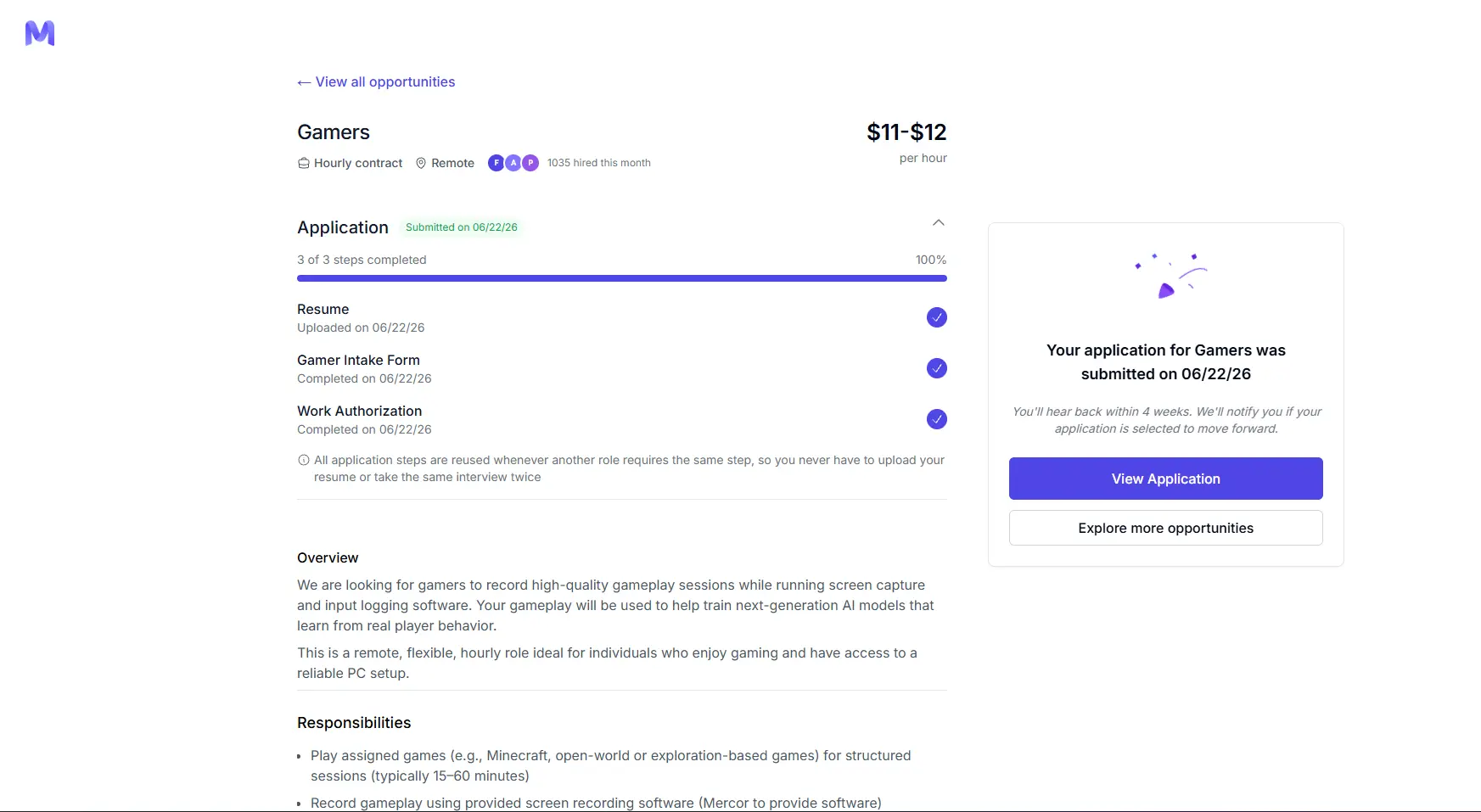The height and width of the screenshot is (812, 1481).
Task: Click the Gamer Intake Form checkmark
Action: [x=937, y=368]
